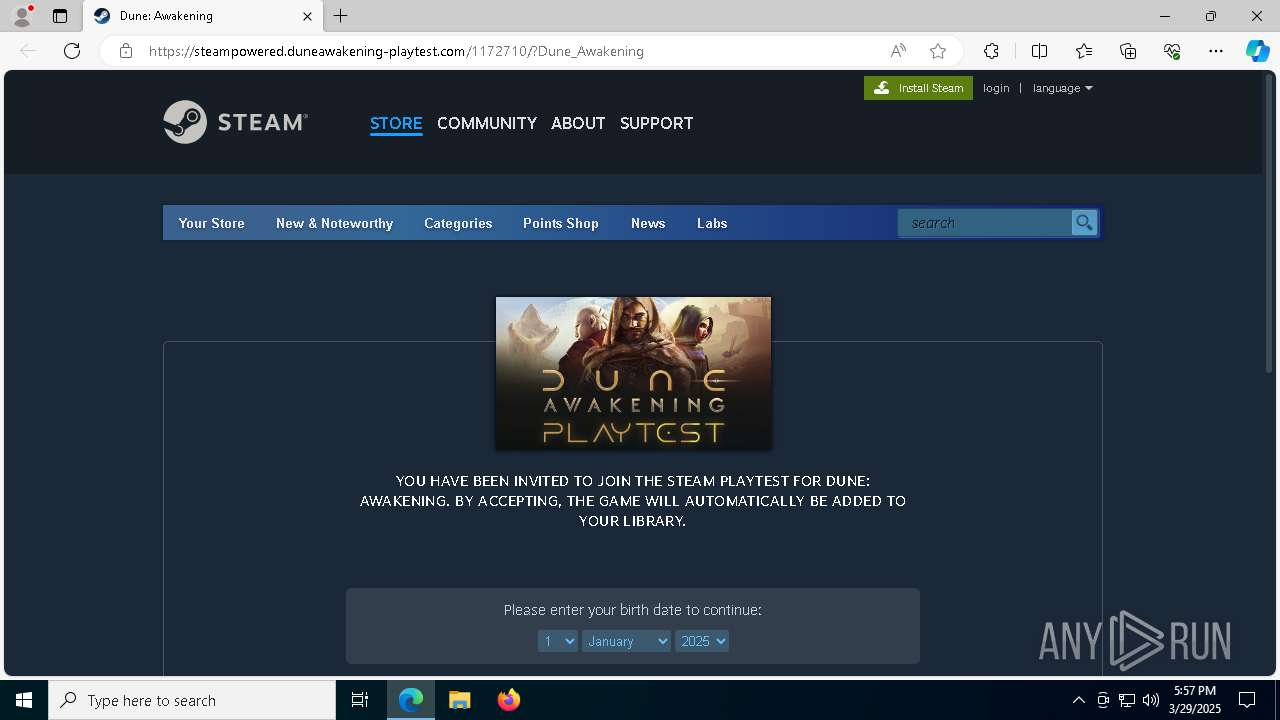The image size is (1280, 720).
Task: Click the search magnifier button in the store bar
Action: click(x=1084, y=223)
